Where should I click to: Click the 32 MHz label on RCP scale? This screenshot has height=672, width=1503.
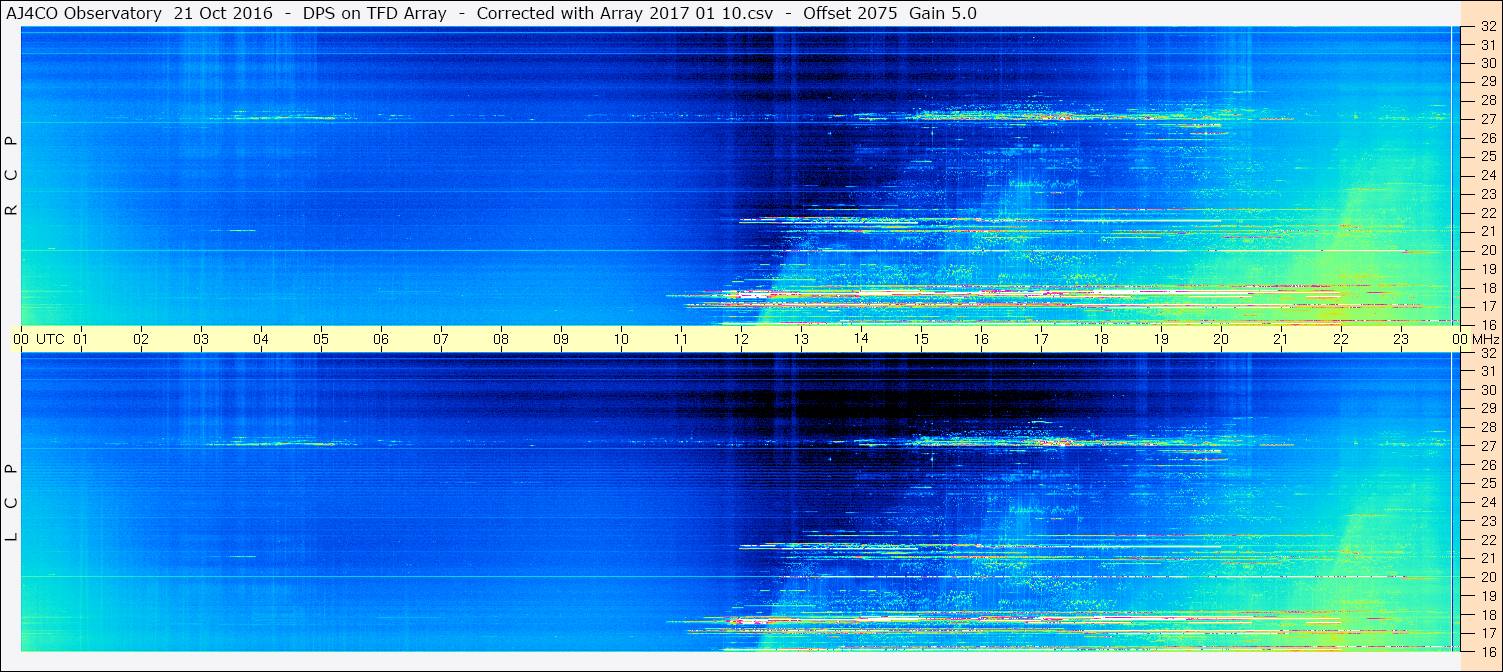pyautogui.click(x=1488, y=27)
